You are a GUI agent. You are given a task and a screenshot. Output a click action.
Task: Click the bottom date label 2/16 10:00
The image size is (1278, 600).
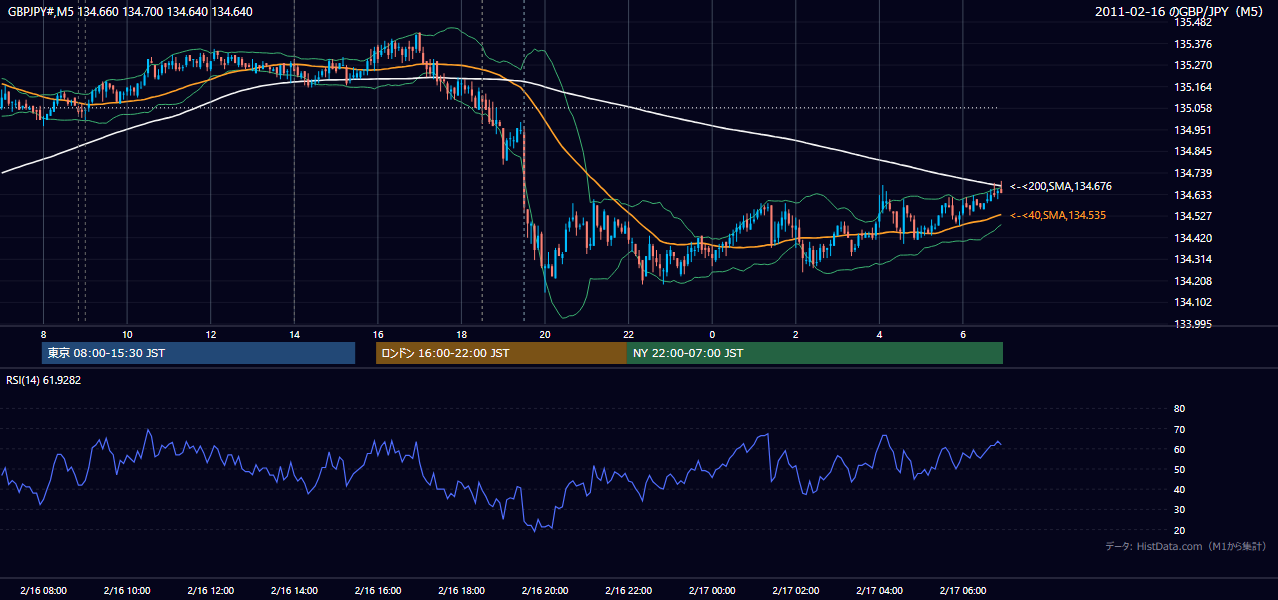coord(127,591)
